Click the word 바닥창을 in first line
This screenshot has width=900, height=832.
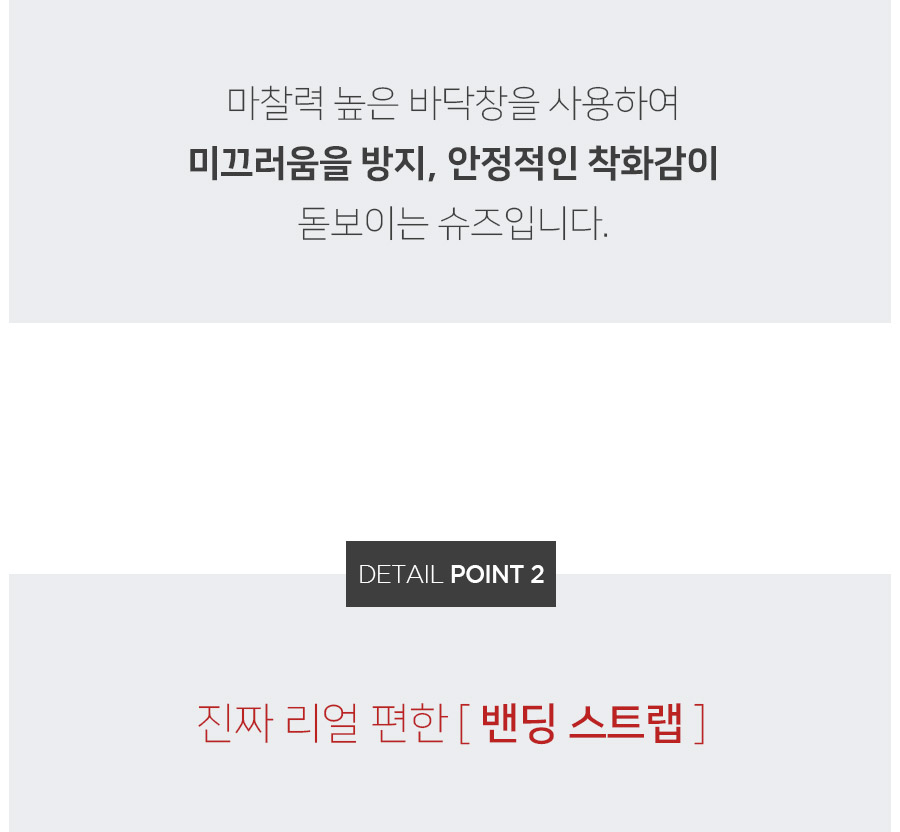(474, 104)
